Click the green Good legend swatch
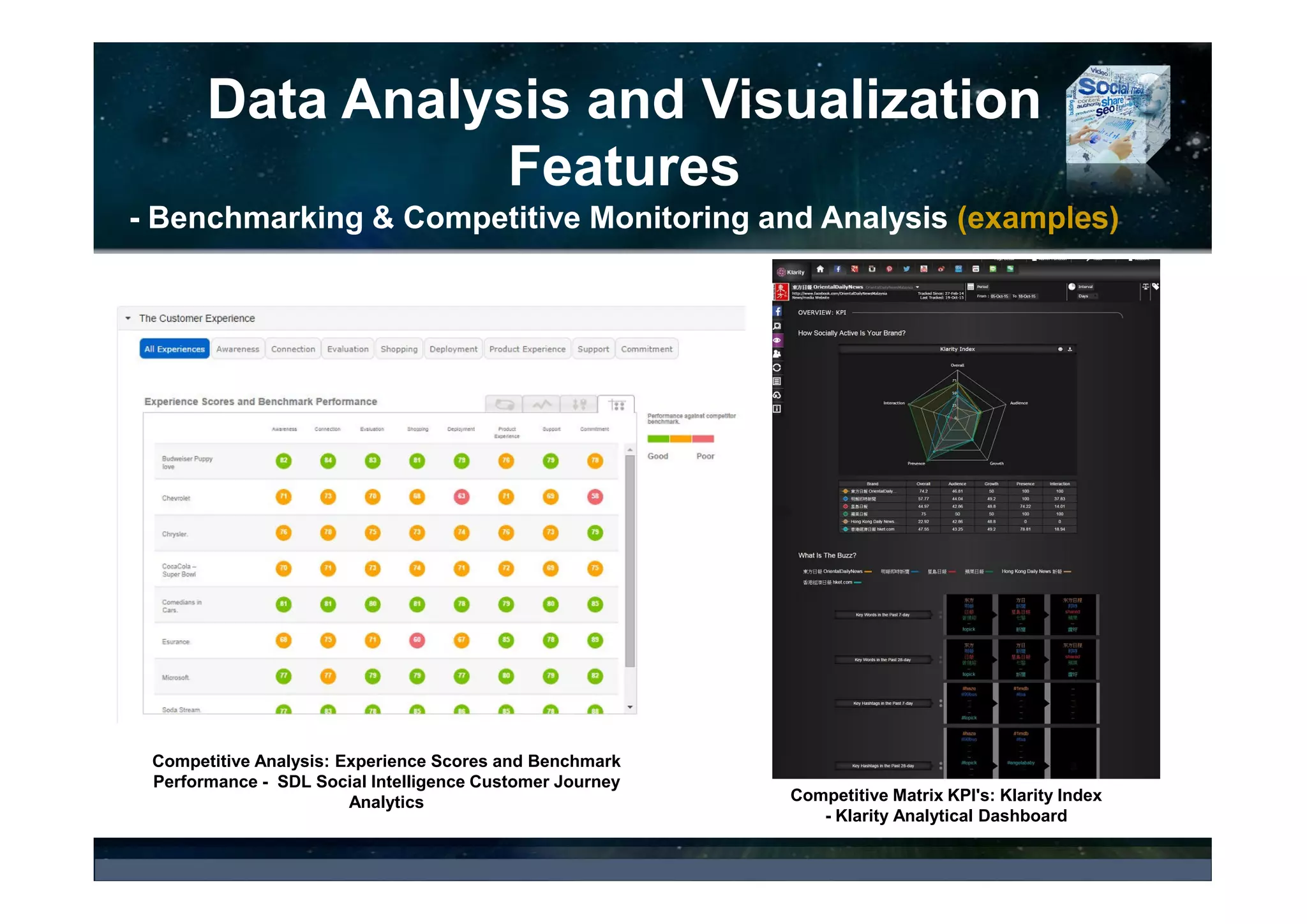1307x924 pixels. pyautogui.click(x=658, y=439)
